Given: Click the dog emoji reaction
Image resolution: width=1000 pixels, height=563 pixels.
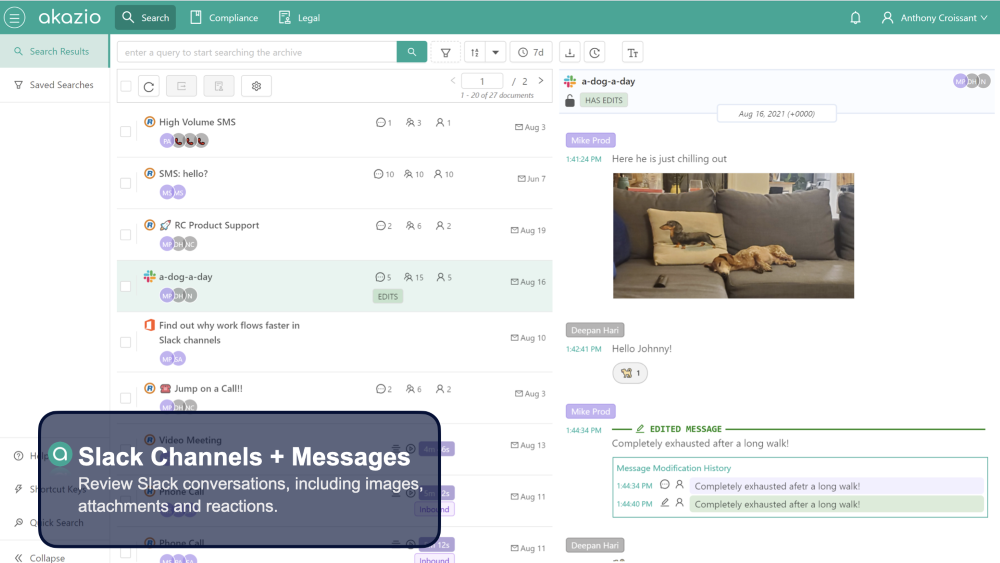Looking at the screenshot, I should (x=630, y=373).
